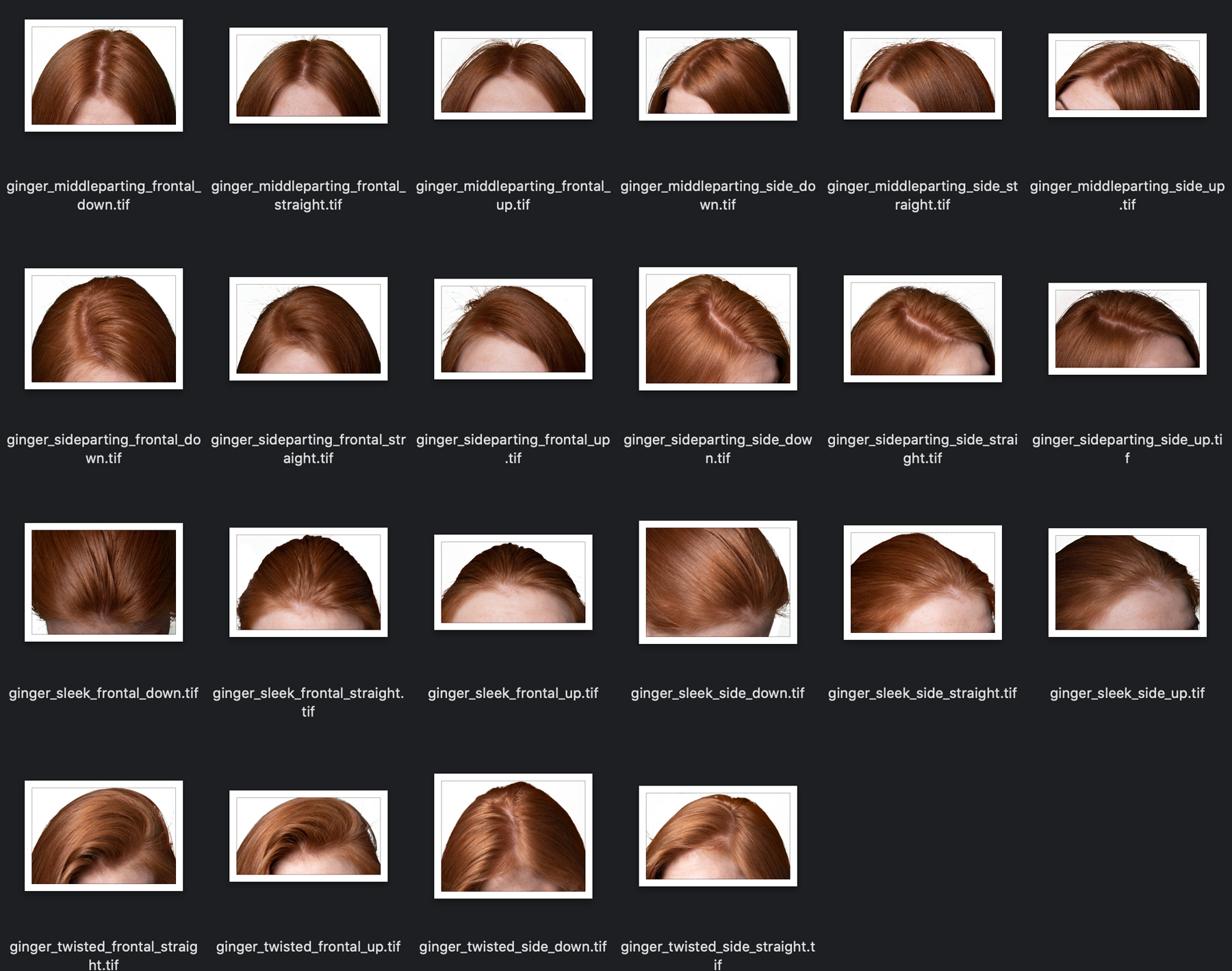Screen dimensions: 1232x971
Task: Click the filename ginger_twisted_frontal_straight.tif
Action: click(103, 955)
